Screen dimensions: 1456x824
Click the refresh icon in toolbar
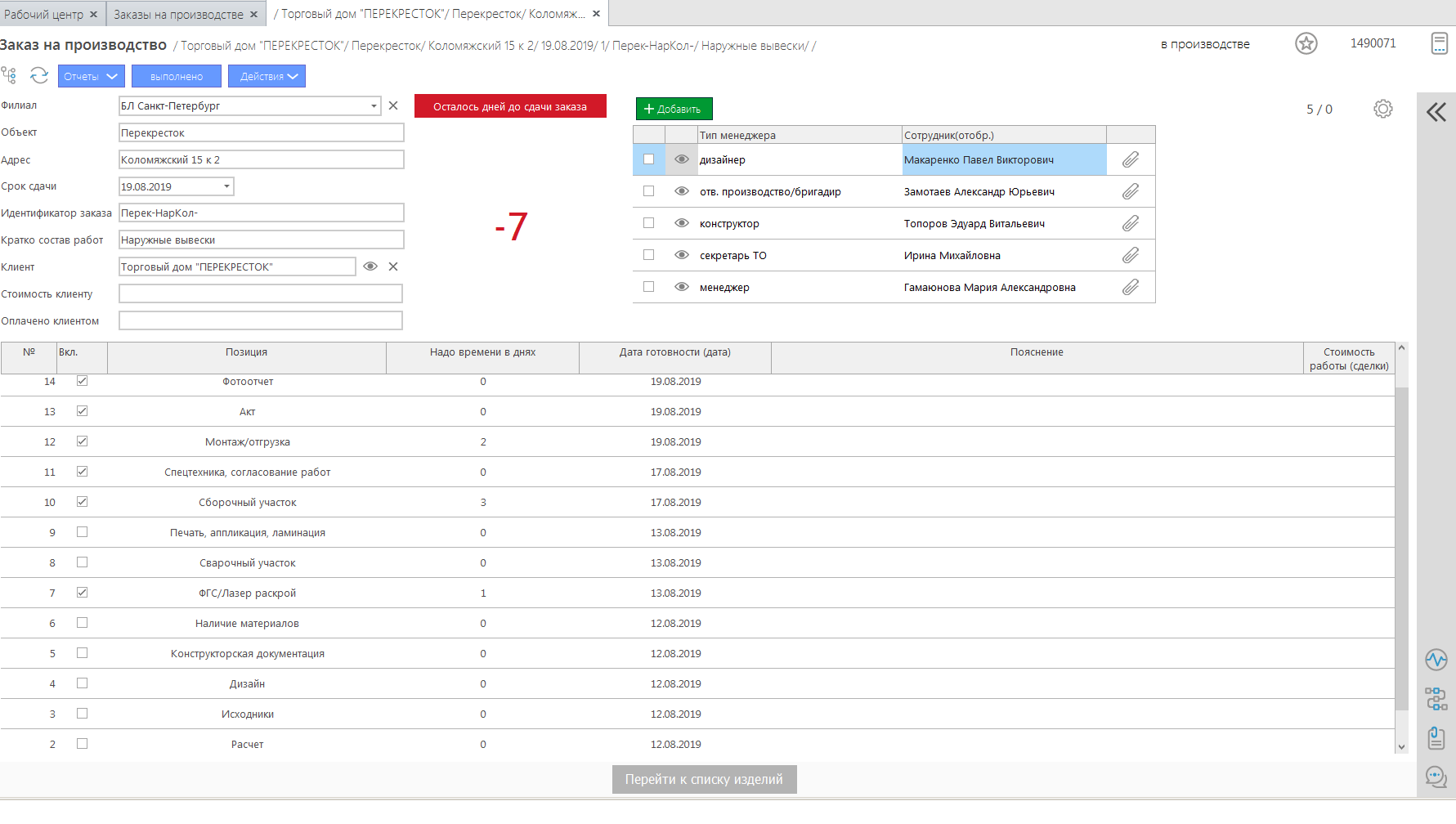tap(38, 76)
